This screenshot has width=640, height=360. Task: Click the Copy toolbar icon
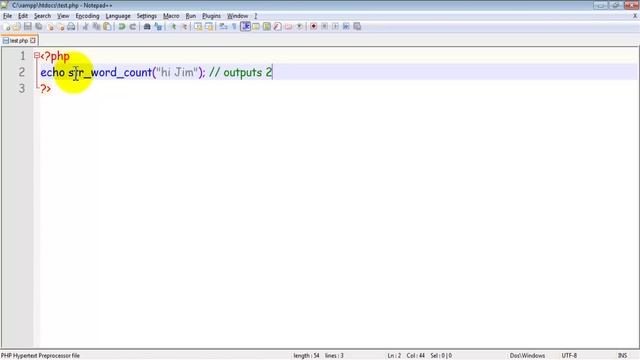[x=96, y=27]
